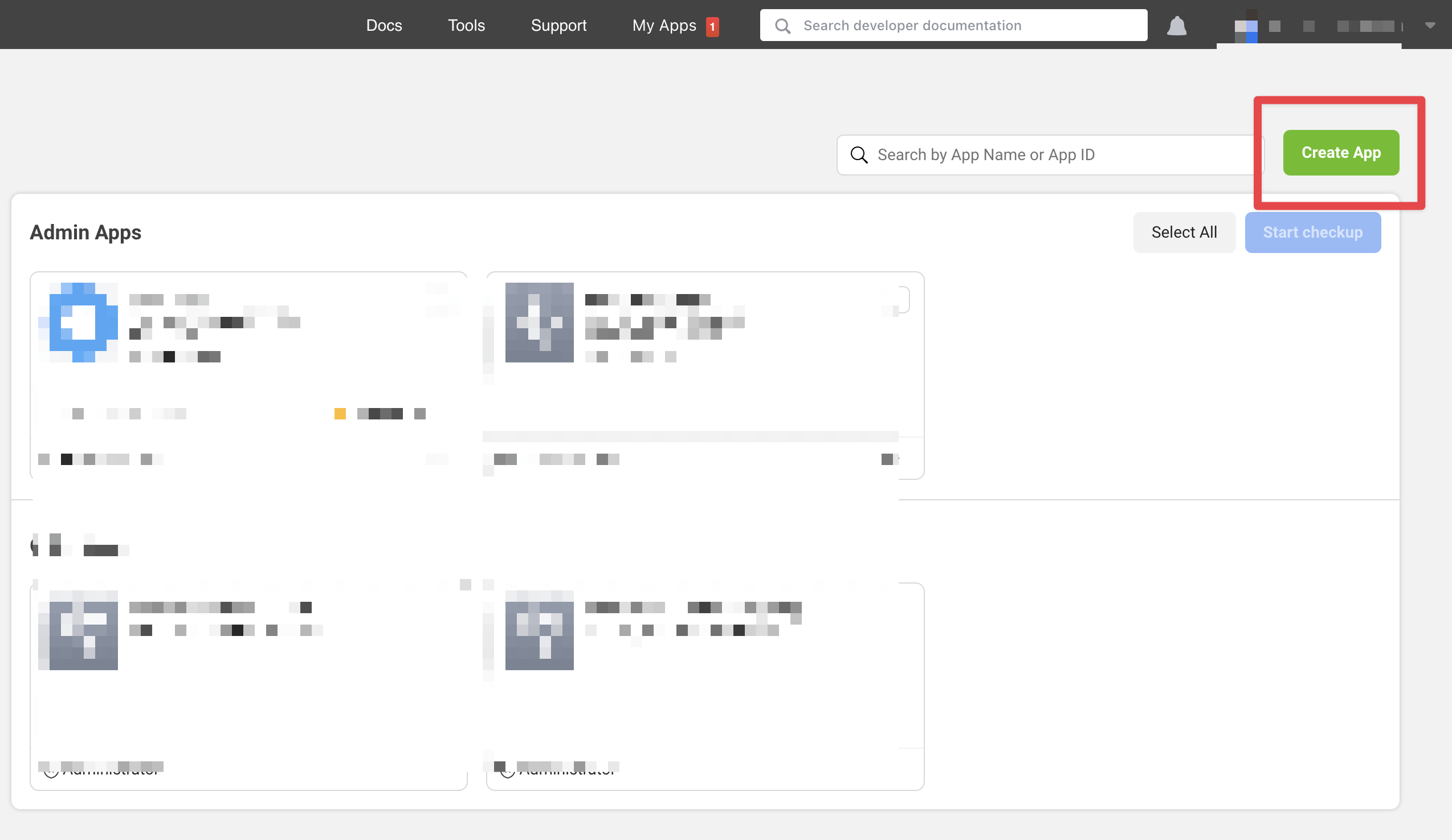This screenshot has width=1452, height=840.
Task: Open the notifications bell
Action: (1177, 25)
